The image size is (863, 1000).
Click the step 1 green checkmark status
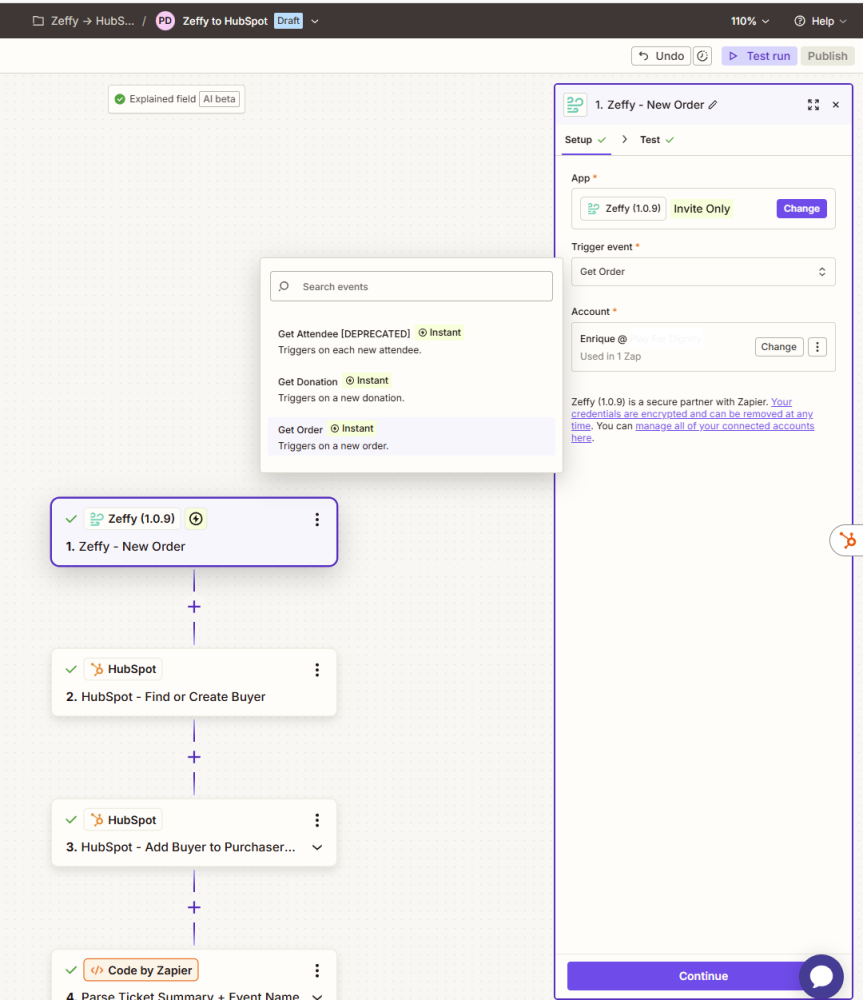pos(71,519)
